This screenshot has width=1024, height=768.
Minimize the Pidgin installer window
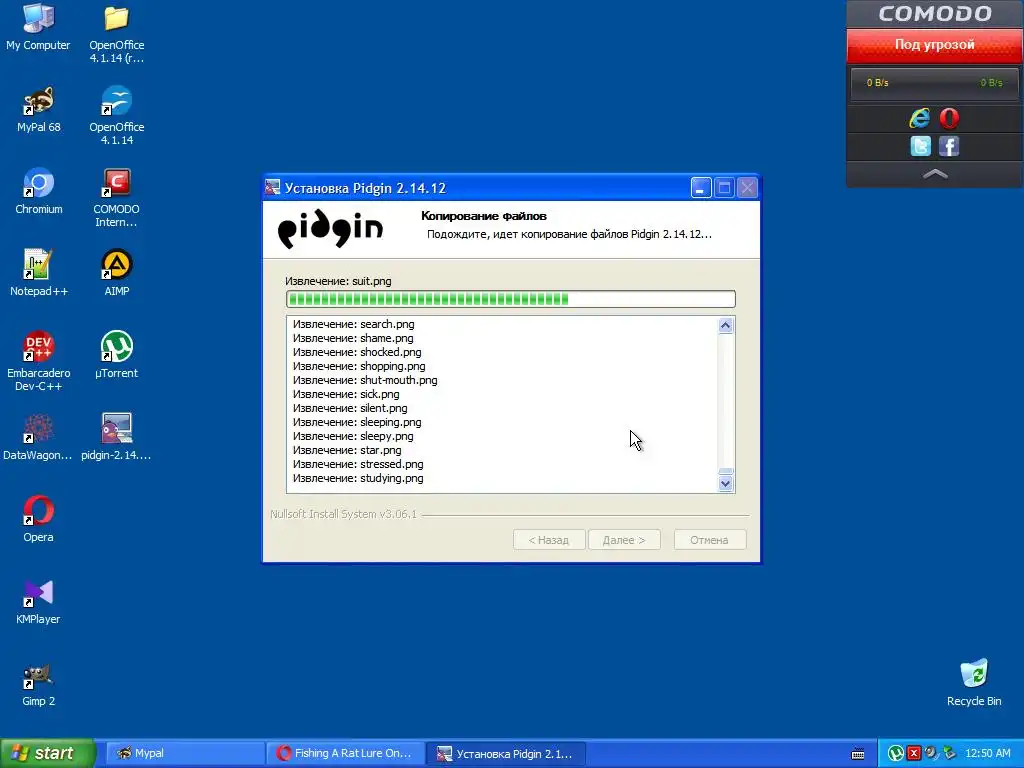click(701, 188)
